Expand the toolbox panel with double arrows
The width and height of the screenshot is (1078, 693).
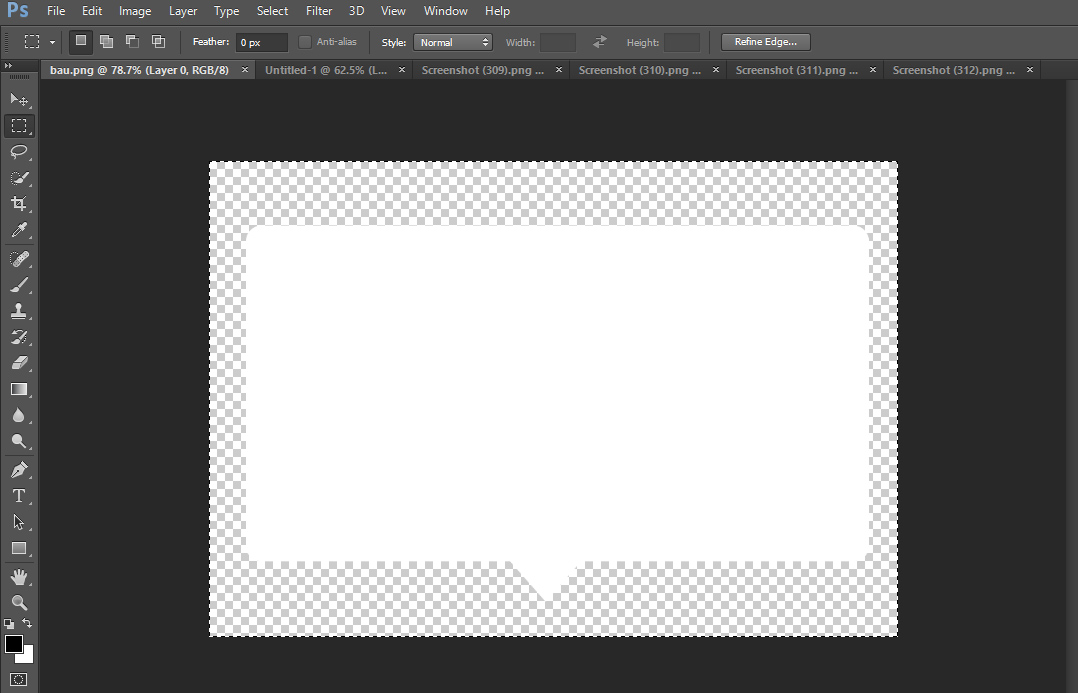pyautogui.click(x=8, y=65)
